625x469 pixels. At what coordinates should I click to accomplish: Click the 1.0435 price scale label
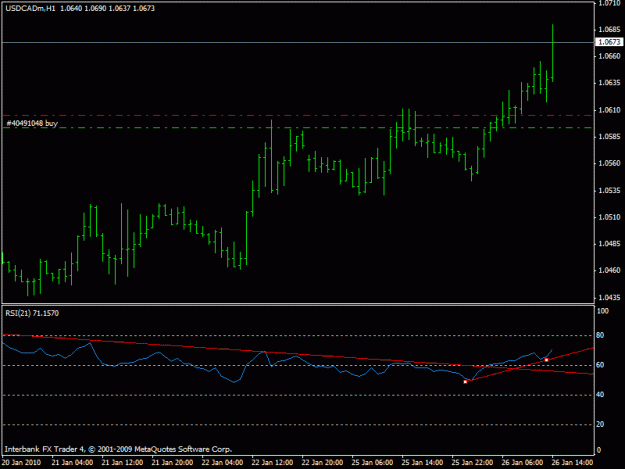coord(609,298)
